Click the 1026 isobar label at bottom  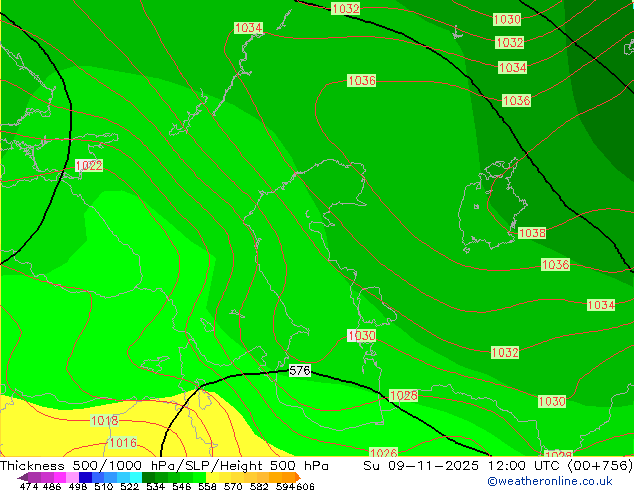tap(383, 452)
